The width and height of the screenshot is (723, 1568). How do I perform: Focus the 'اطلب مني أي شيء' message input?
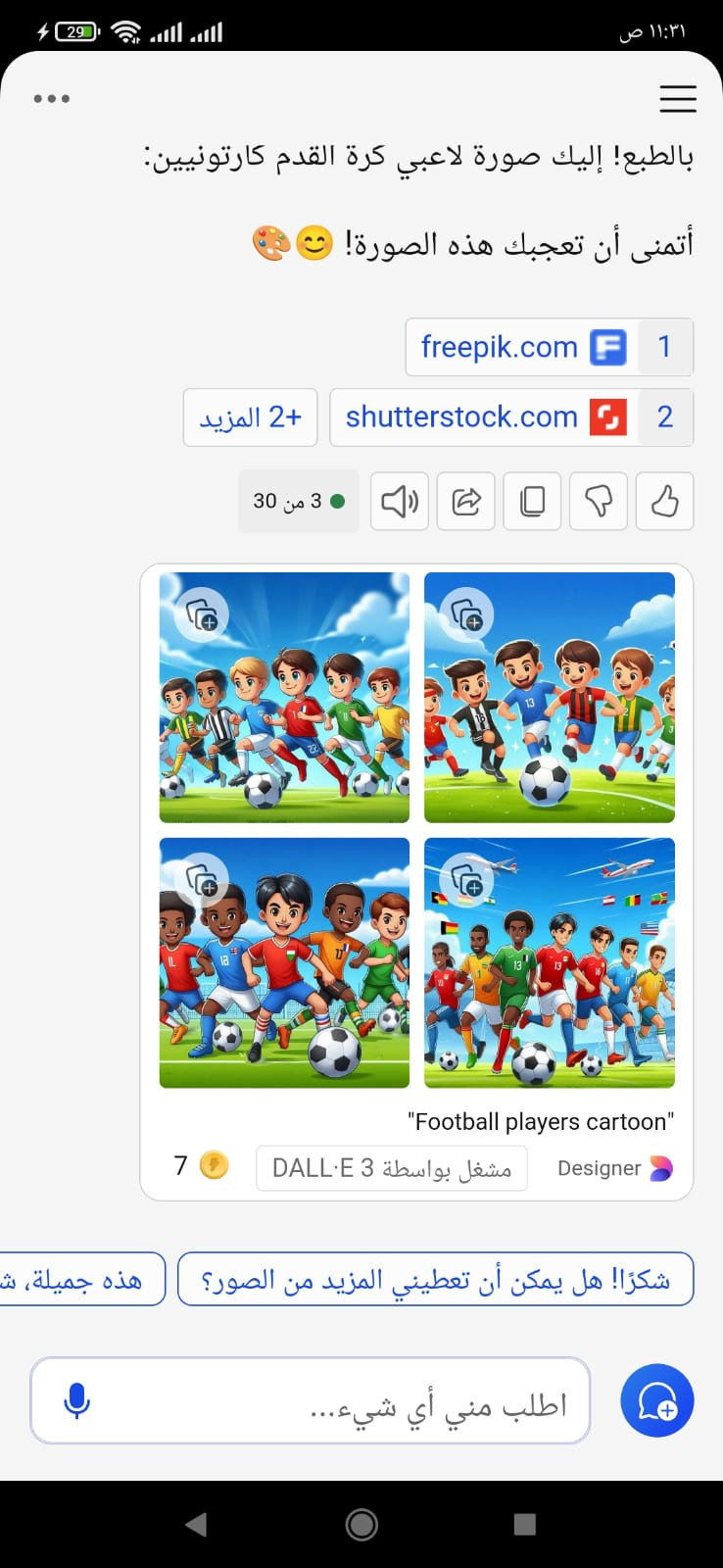(310, 1400)
